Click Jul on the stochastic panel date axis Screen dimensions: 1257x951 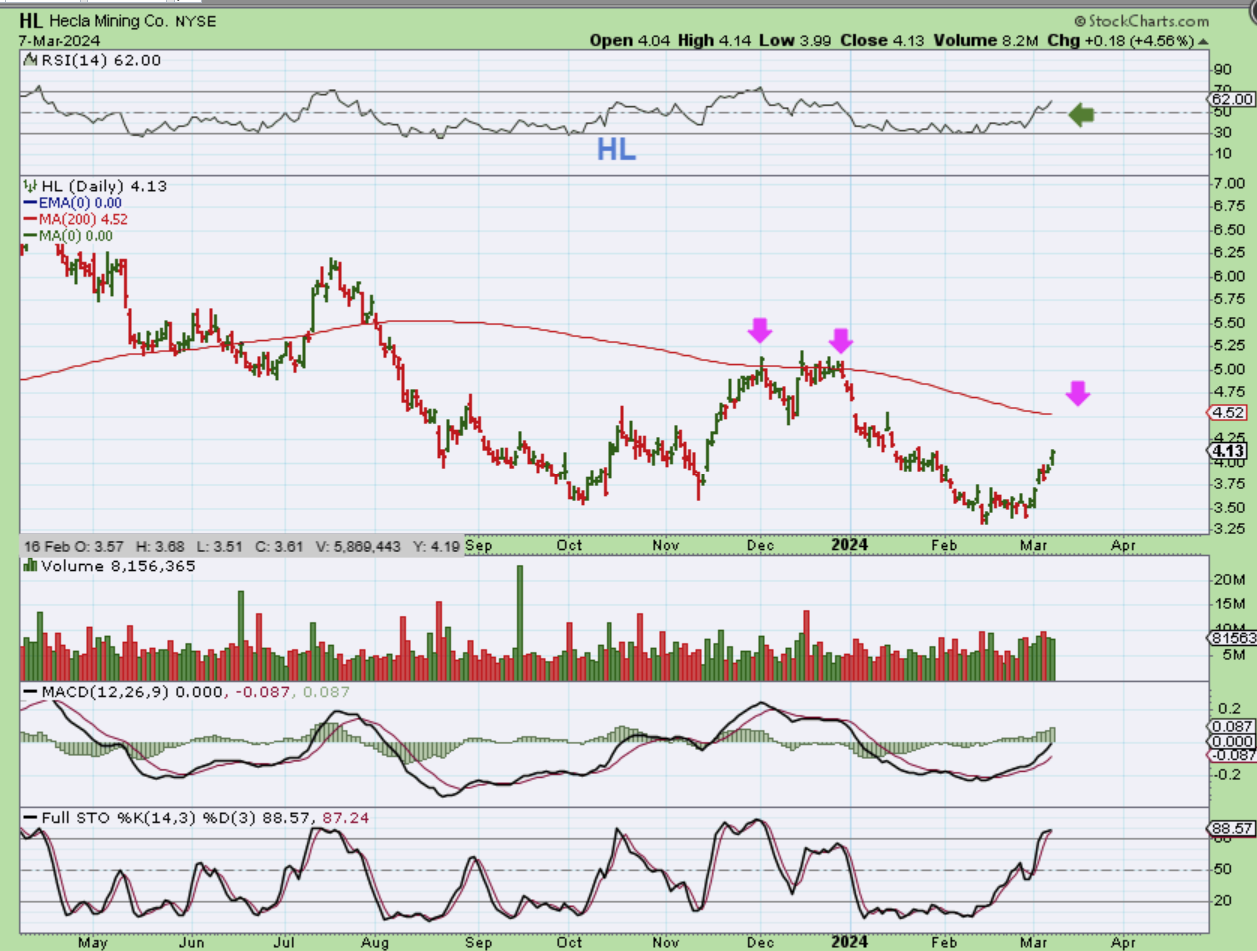286,942
